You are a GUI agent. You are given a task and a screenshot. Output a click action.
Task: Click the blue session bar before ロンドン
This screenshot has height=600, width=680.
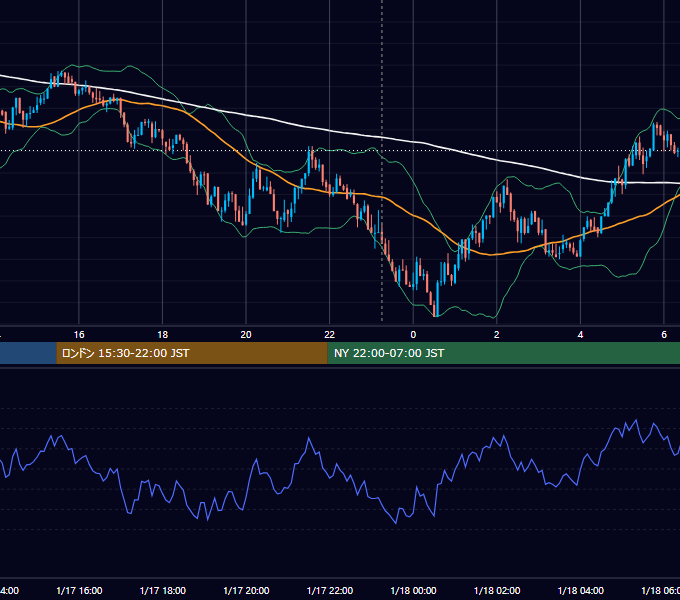(x=28, y=353)
